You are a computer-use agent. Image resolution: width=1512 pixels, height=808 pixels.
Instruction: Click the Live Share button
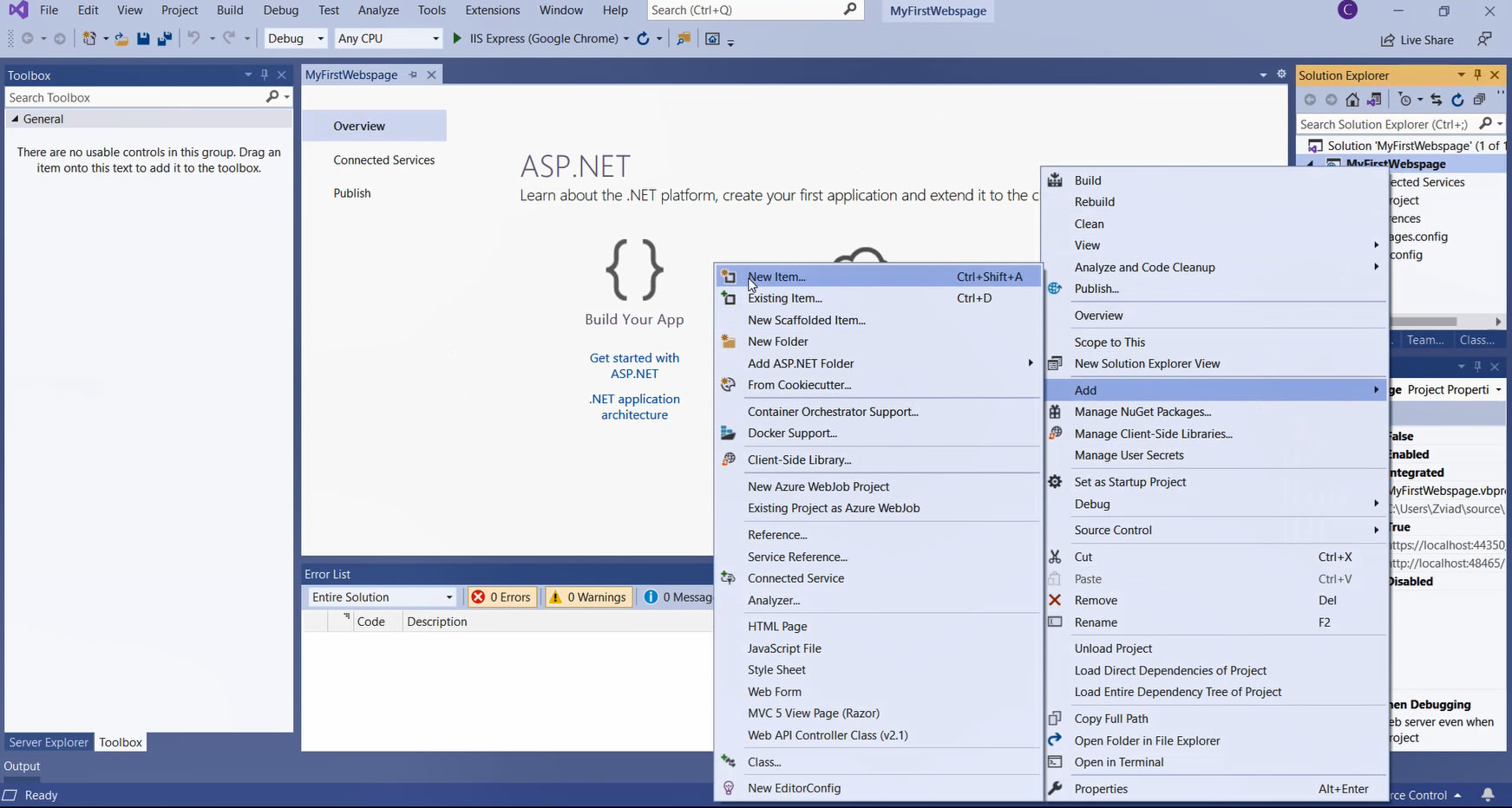1417,40
